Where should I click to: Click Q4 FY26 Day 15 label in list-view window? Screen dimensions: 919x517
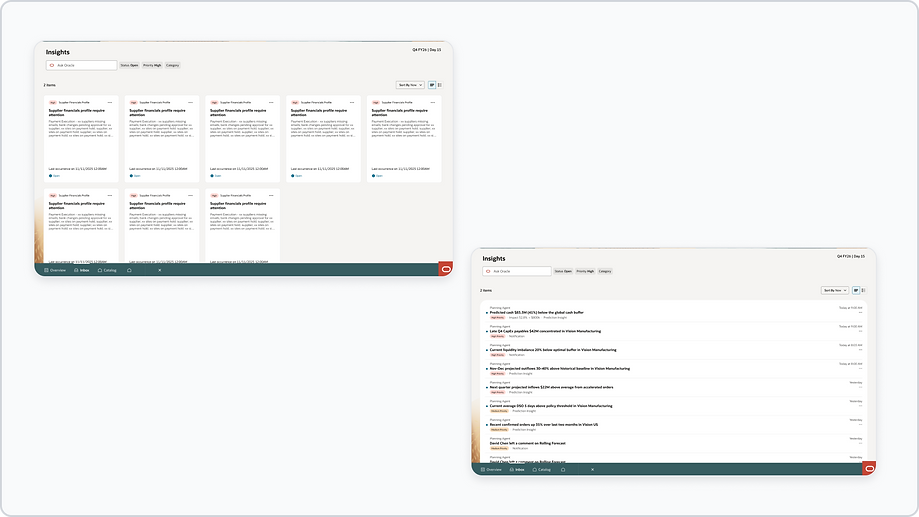click(x=851, y=256)
